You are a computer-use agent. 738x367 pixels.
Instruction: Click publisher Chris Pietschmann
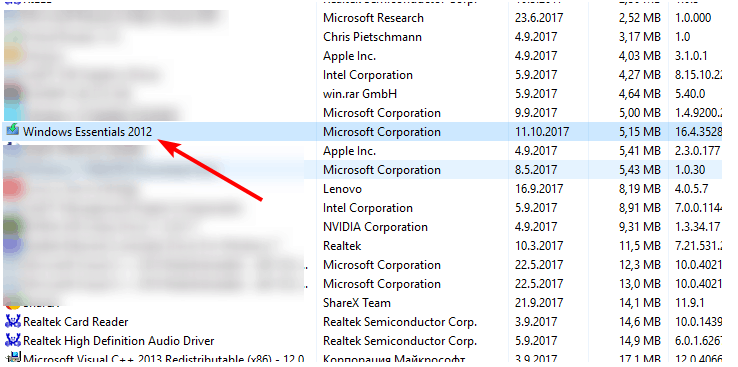(x=372, y=37)
